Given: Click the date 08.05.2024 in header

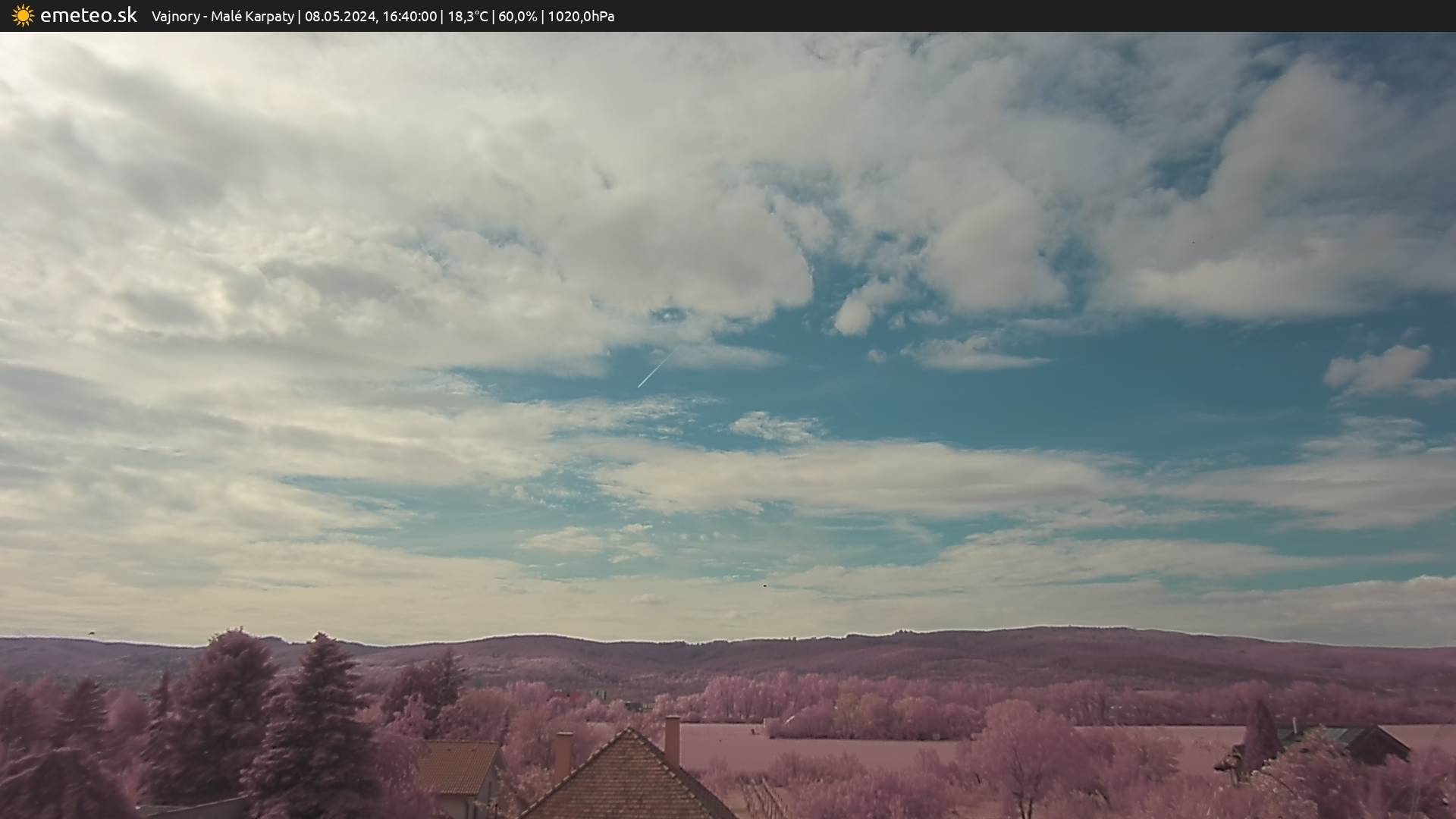Looking at the screenshot, I should [x=339, y=17].
